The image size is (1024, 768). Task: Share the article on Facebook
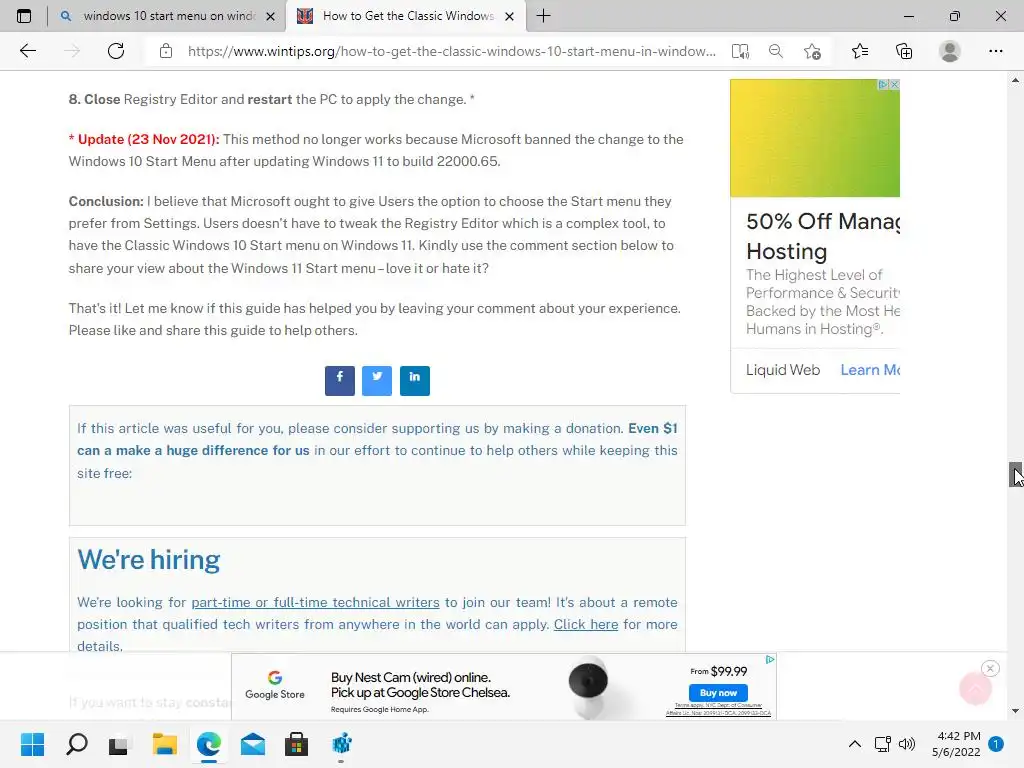tap(340, 381)
